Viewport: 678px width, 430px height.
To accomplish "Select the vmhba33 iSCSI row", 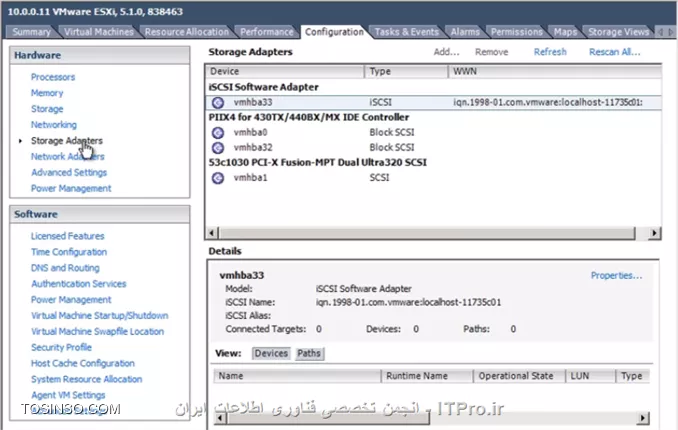I will tap(434, 103).
